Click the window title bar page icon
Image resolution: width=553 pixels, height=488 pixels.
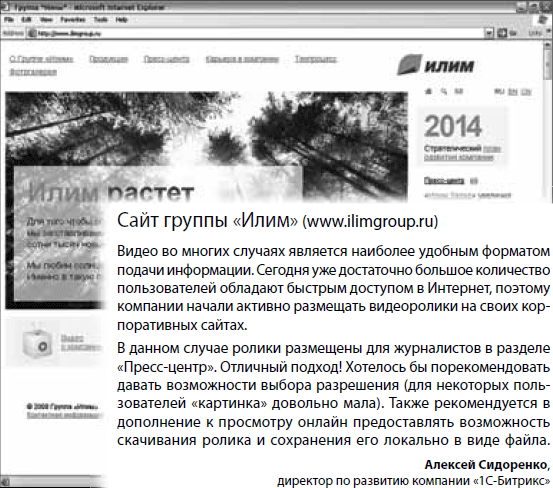click(5, 7)
